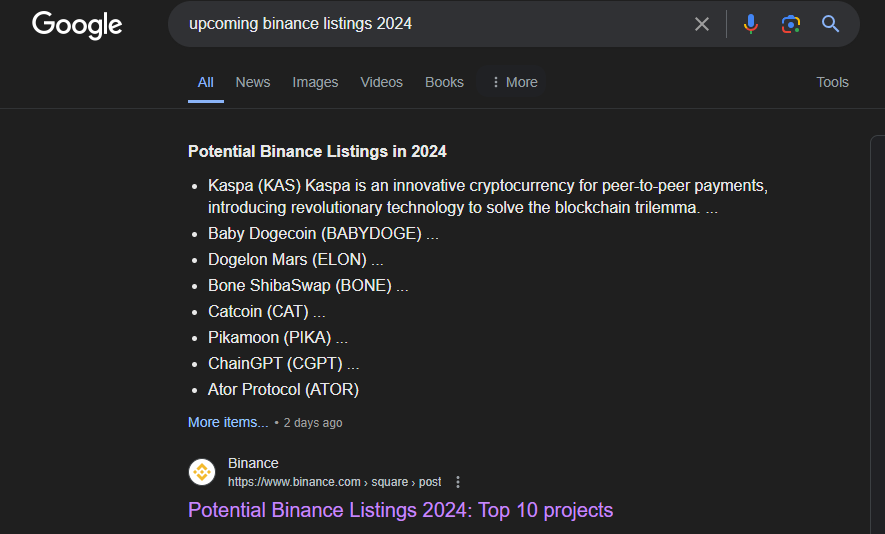The width and height of the screenshot is (885, 534).
Task: Expand the More search categories menu
Action: pyautogui.click(x=514, y=82)
